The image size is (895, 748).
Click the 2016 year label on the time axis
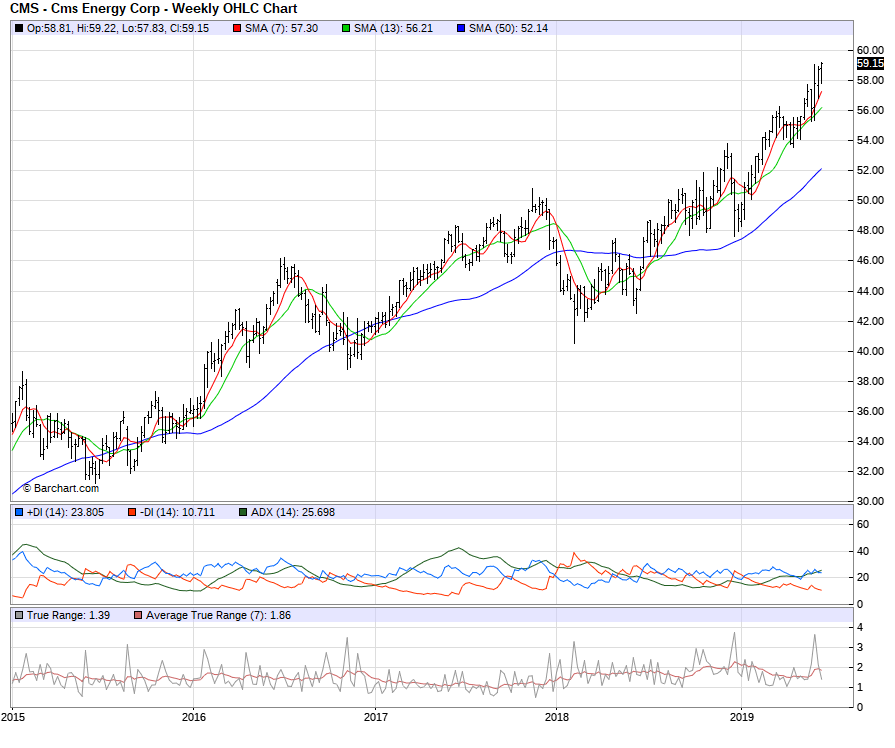(x=194, y=717)
